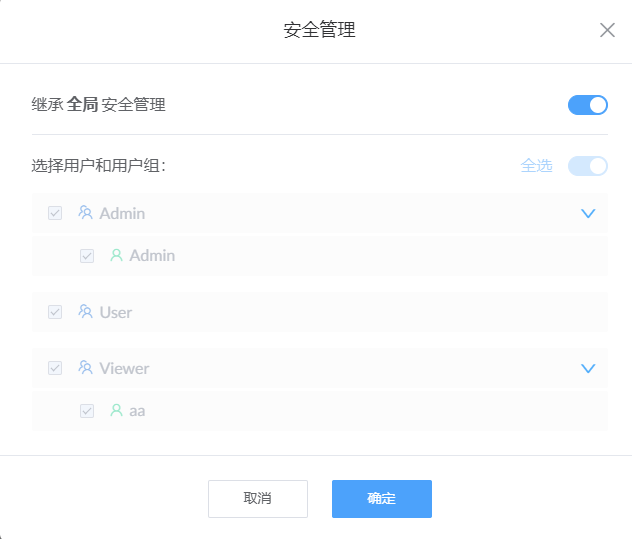Close the 安全管理 dialog with X
The image size is (632, 539).
[607, 30]
